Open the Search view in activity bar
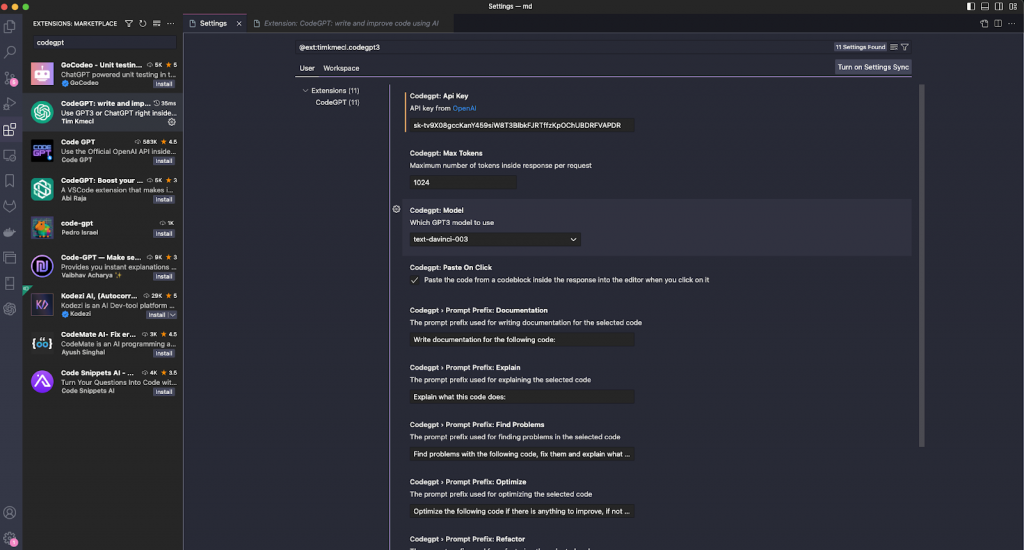1024x550 pixels. pos(10,52)
